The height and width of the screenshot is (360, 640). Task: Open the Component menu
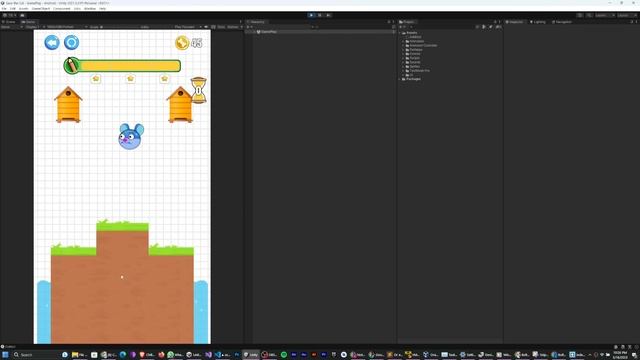62,8
